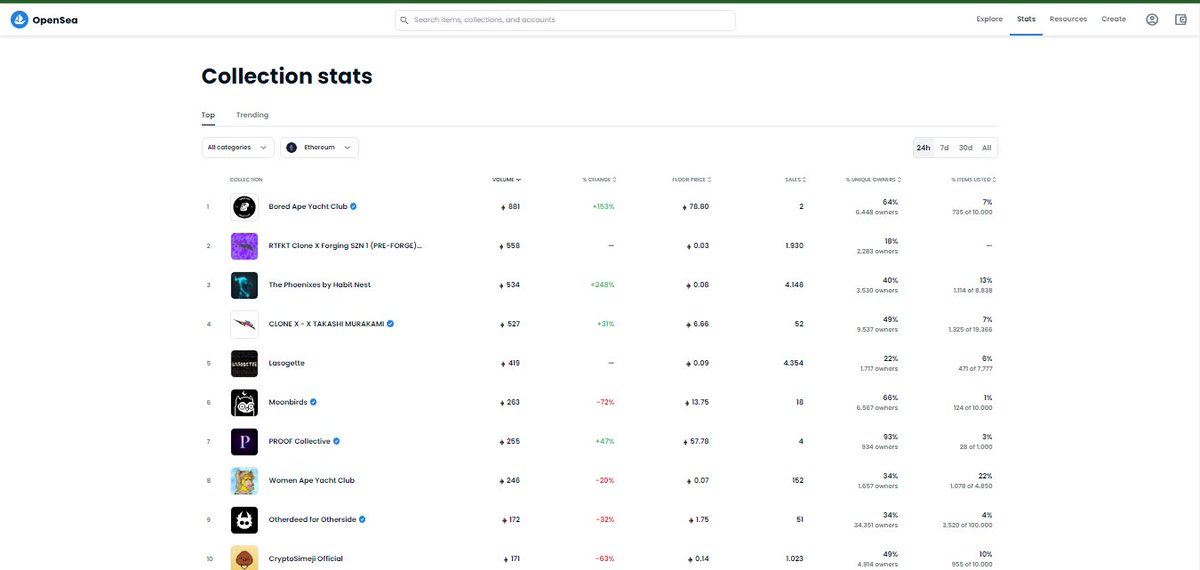Open Otherdeed for Otherside link
This screenshot has width=1200, height=570.
312,520
